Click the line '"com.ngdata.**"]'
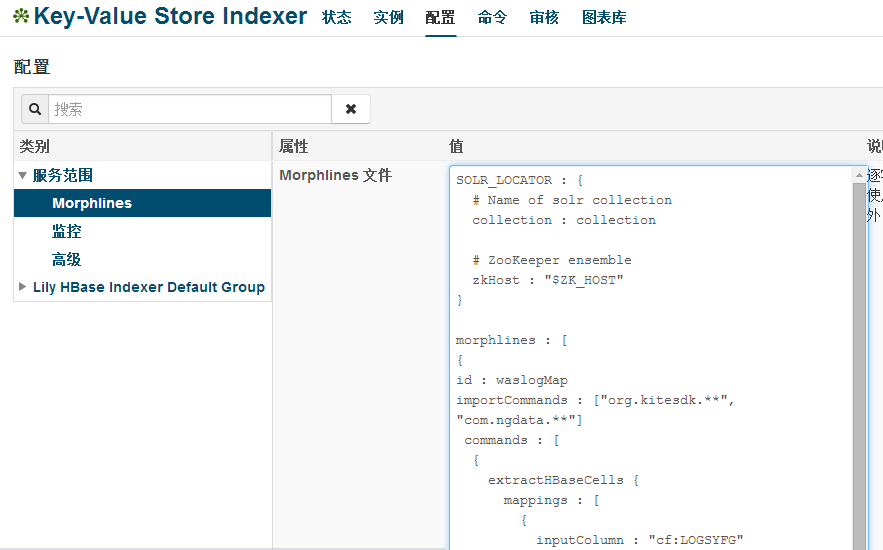Image resolution: width=883 pixels, height=550 pixels. tap(519, 420)
